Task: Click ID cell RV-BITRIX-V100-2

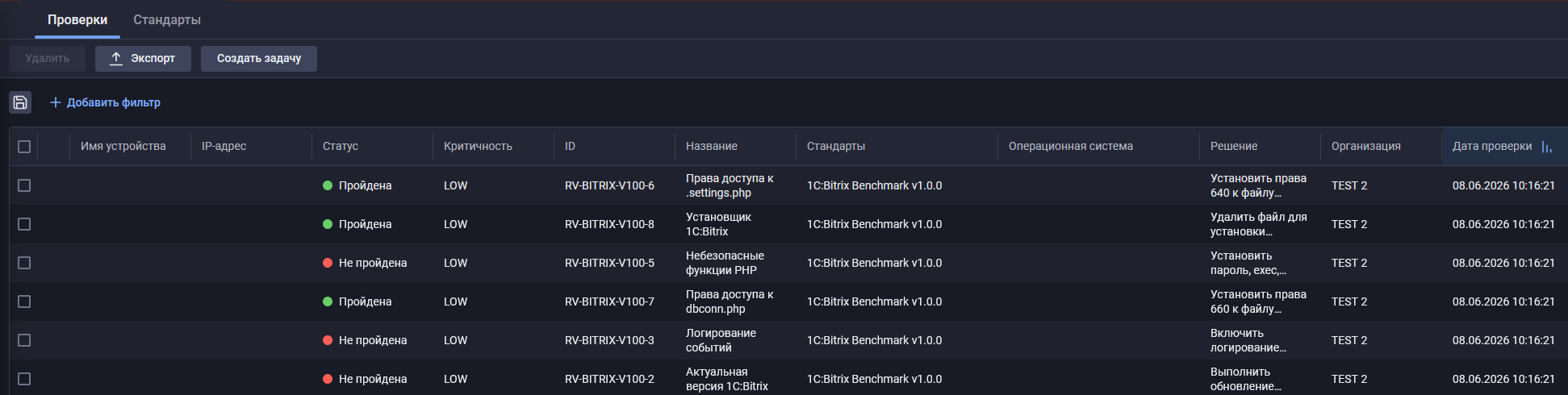Action: pyautogui.click(x=609, y=379)
